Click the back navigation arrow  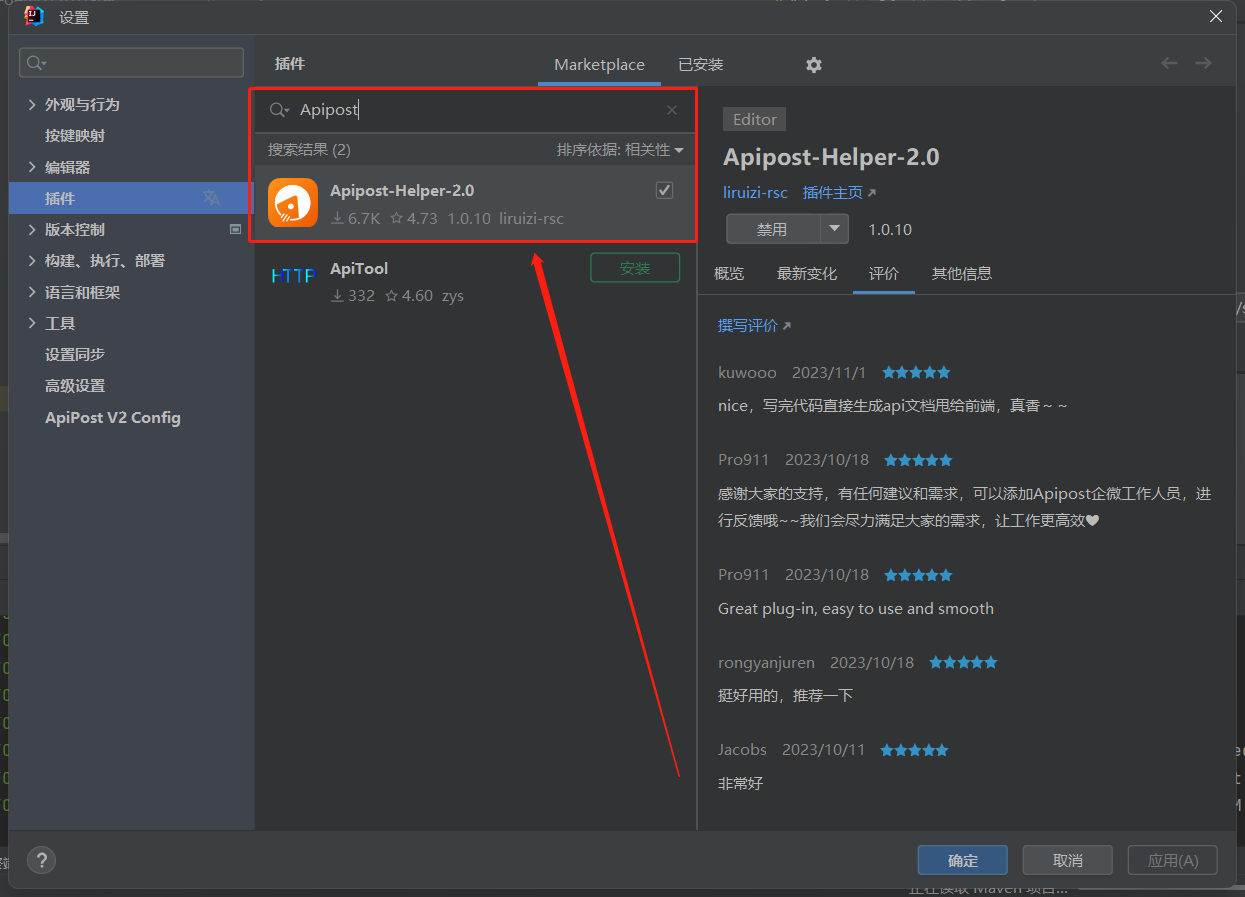point(1169,63)
